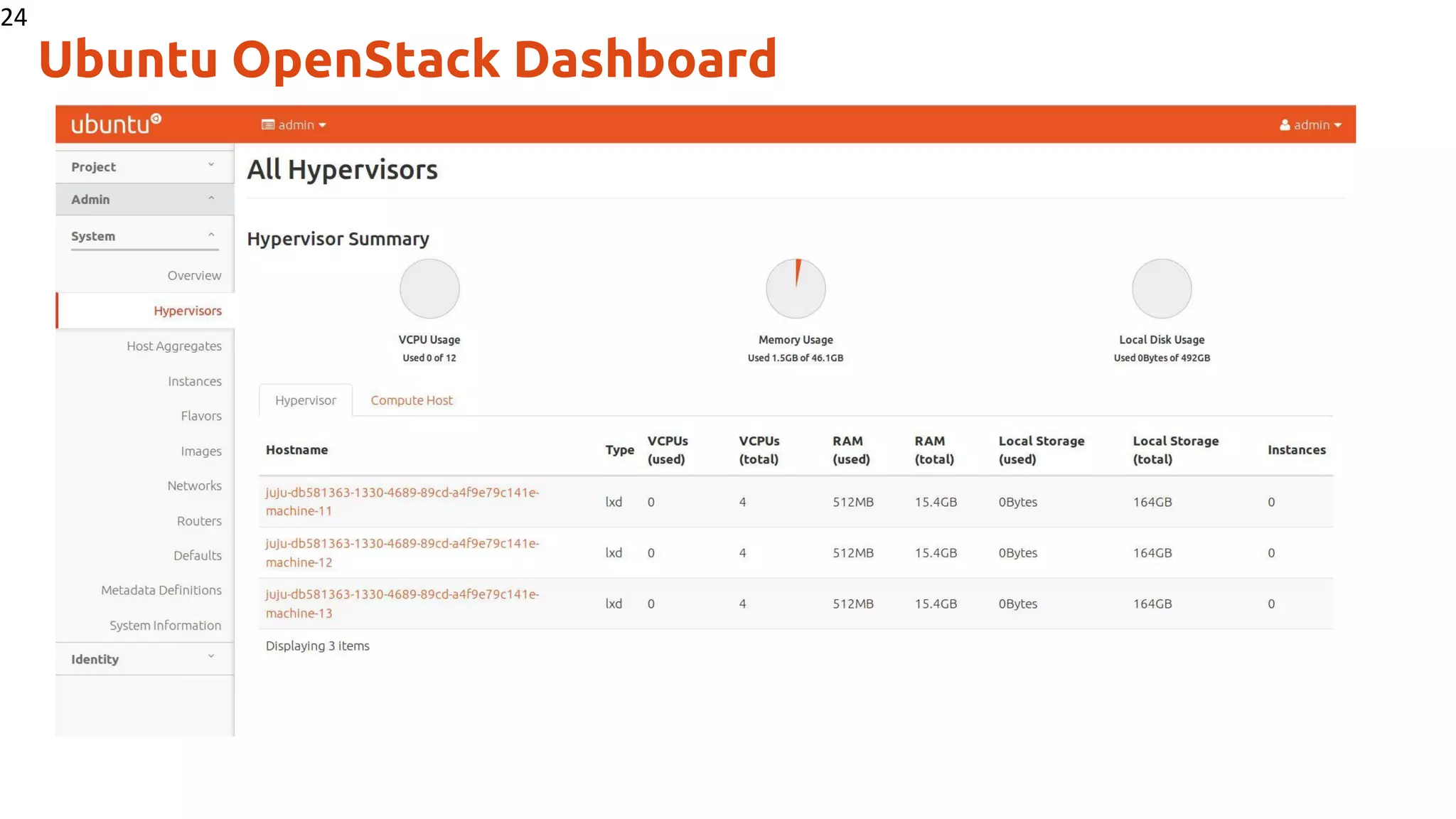Open the admin project dropdown in the header
1456x819 pixels.
click(x=294, y=125)
